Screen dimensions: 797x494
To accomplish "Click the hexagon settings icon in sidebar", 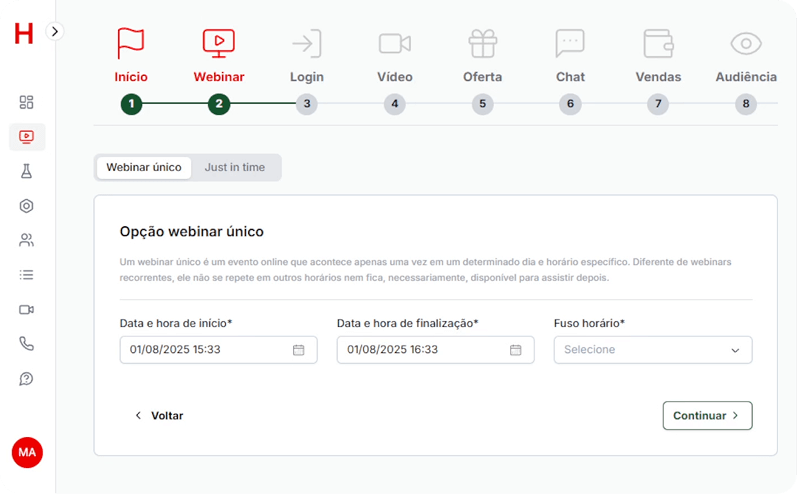I will point(27,206).
